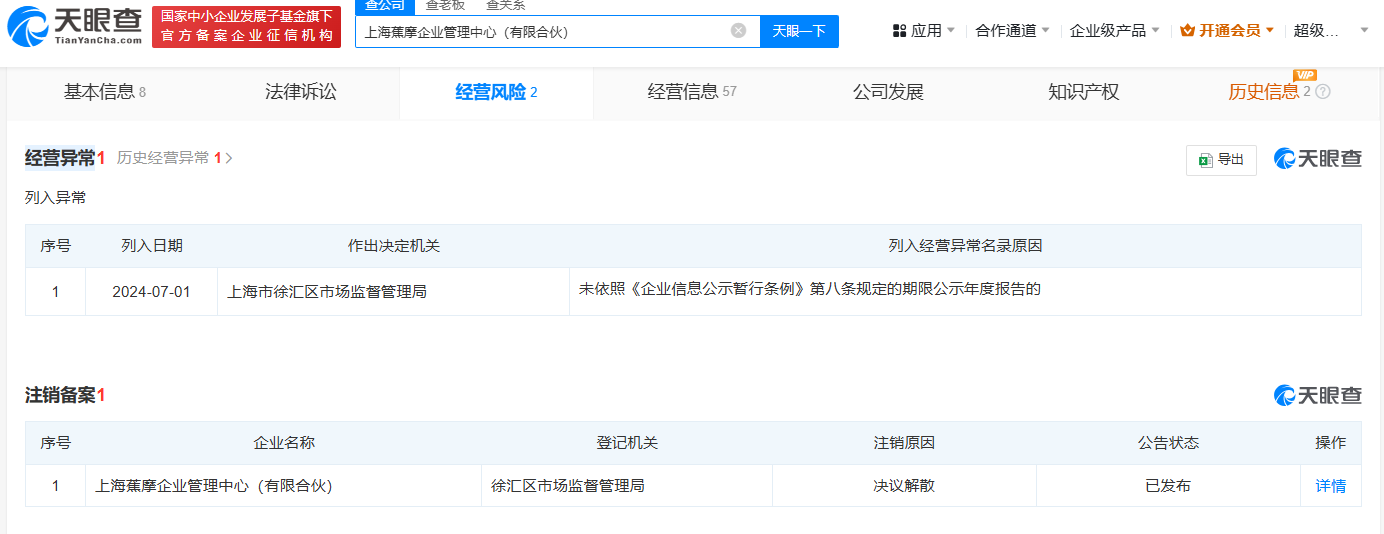Image resolution: width=1384 pixels, height=534 pixels.
Task: Export data with the 导出 button
Action: pos(1221,160)
